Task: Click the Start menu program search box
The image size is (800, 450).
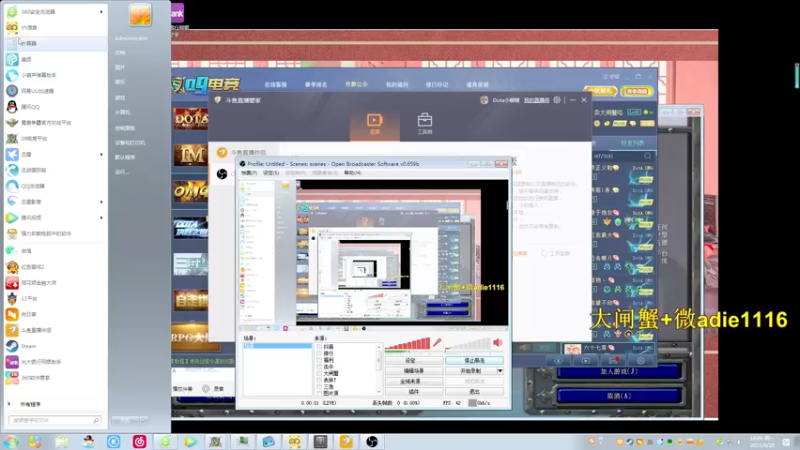Action: coord(54,420)
